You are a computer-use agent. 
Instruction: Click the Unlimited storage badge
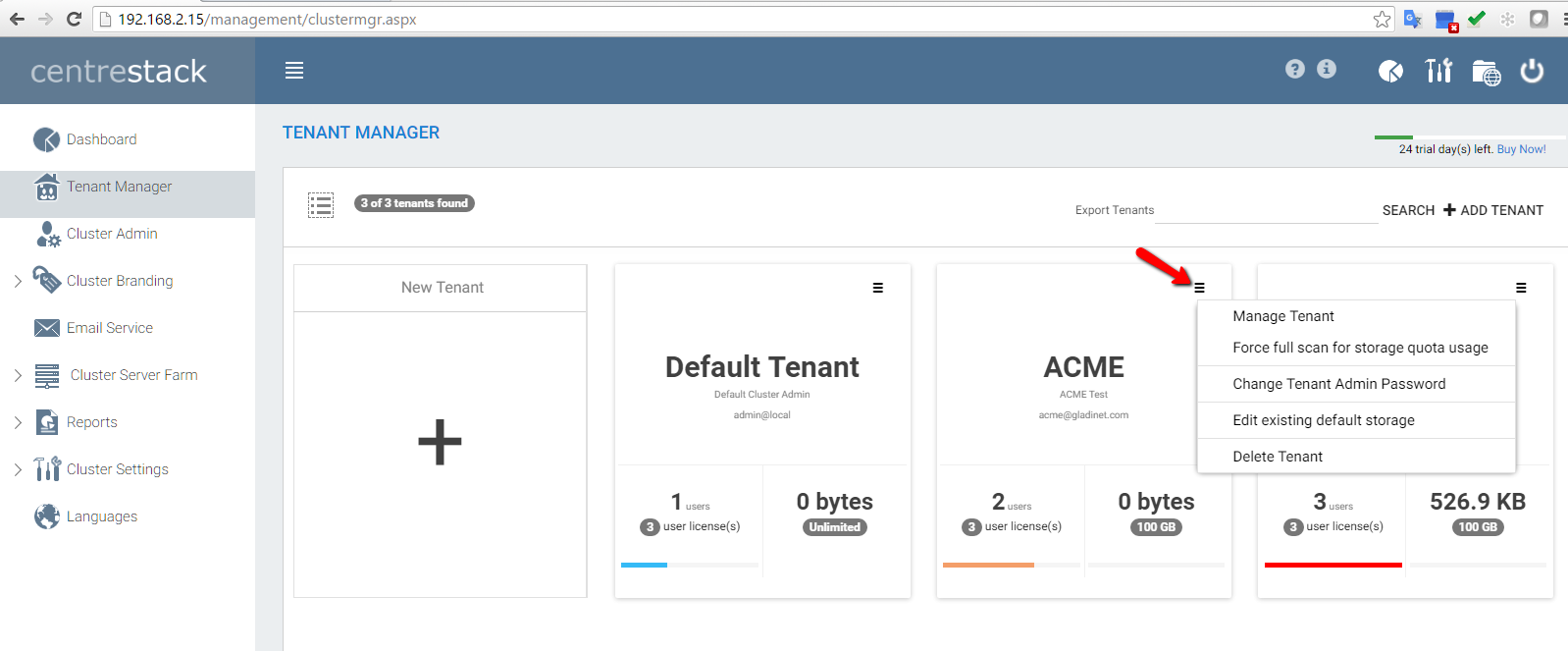coord(835,527)
